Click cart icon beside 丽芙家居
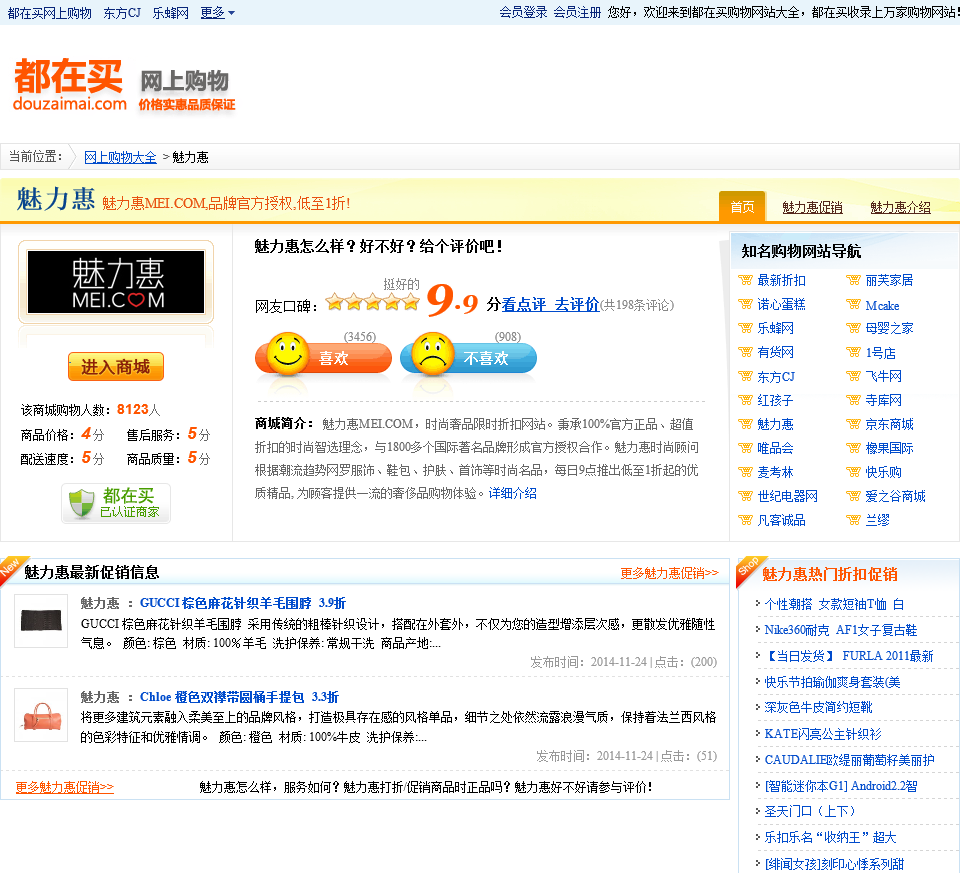Viewport: 960px width, 873px height. 853,280
